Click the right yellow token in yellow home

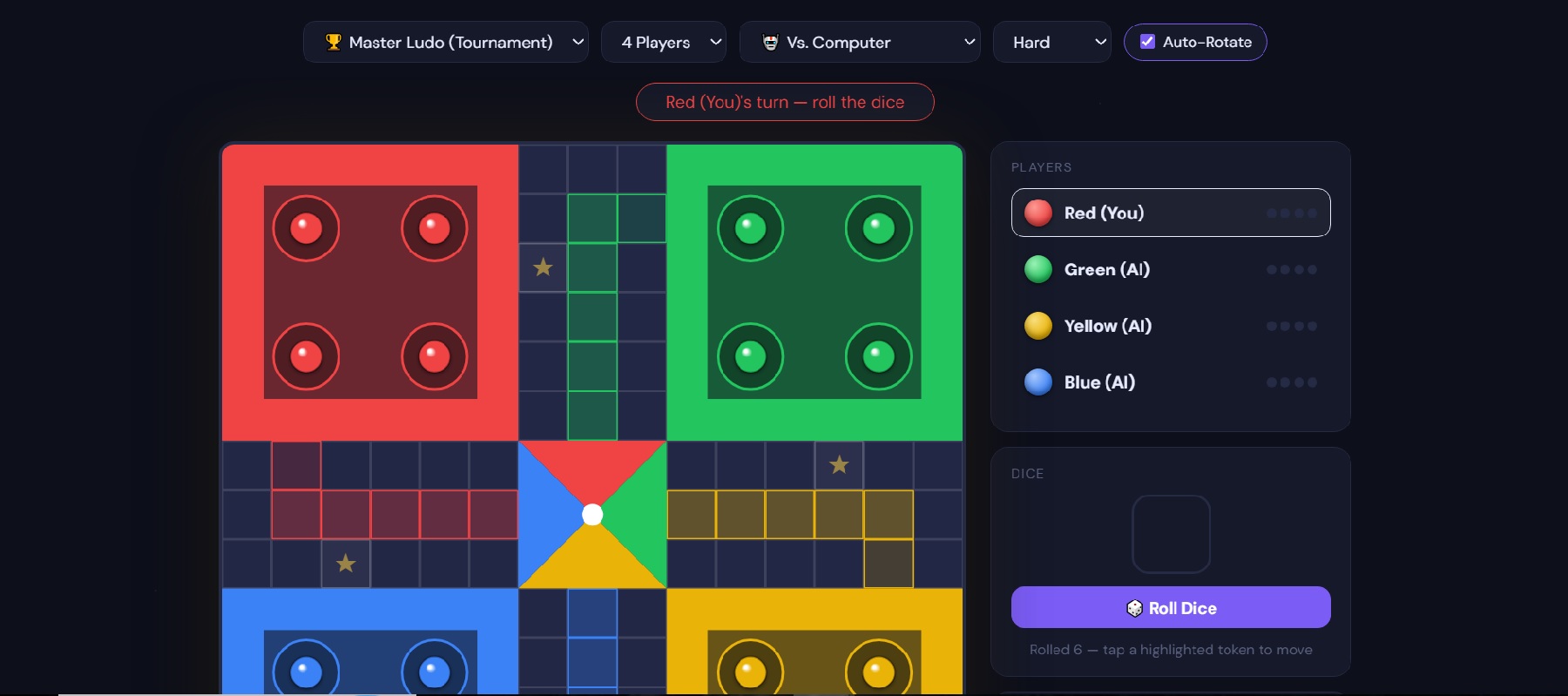(878, 671)
